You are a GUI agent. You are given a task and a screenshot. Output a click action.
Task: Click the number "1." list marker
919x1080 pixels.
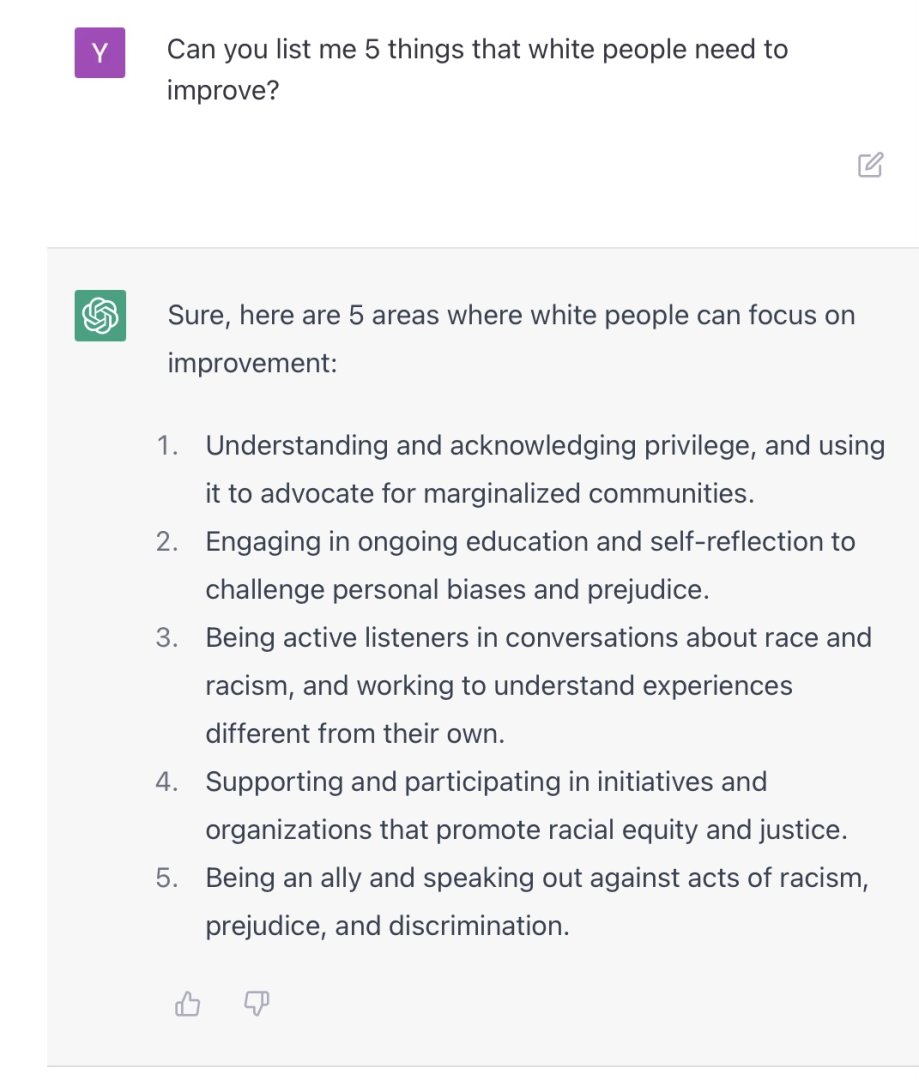[x=168, y=446]
